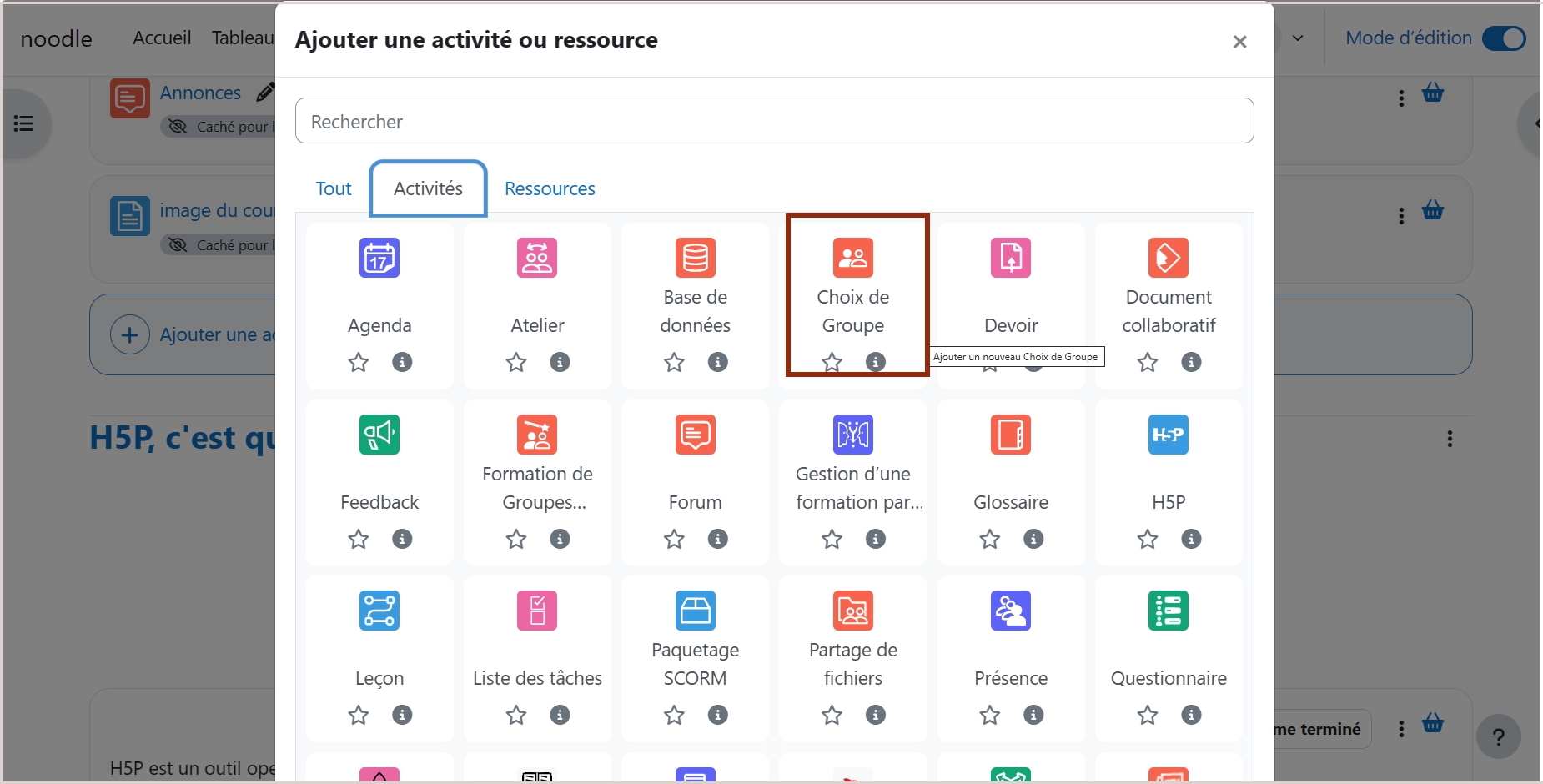The width and height of the screenshot is (1543, 784).
Task: Star Atelier as favourite
Action: (x=516, y=362)
